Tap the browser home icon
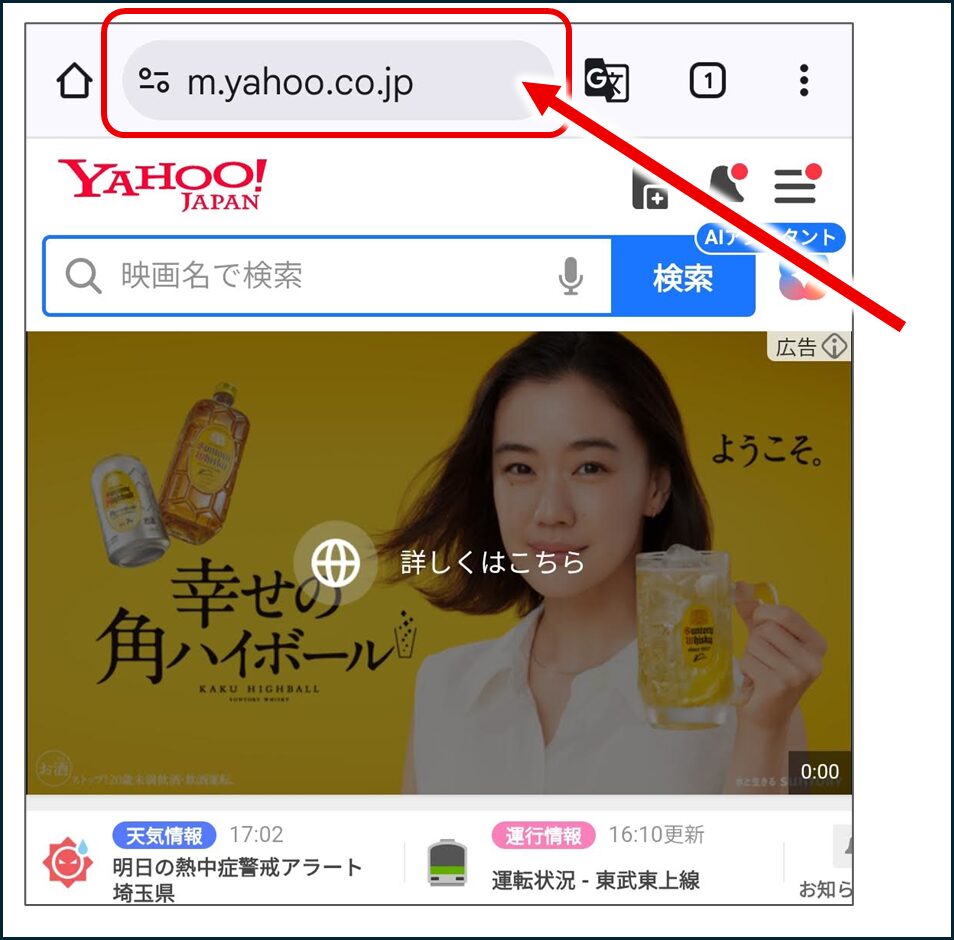 pyautogui.click(x=74, y=80)
